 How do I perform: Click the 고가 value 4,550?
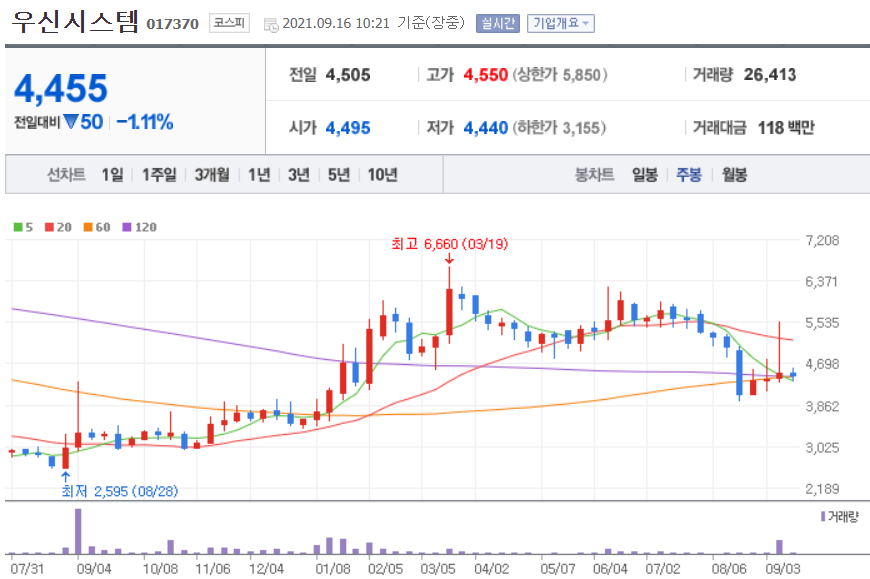click(x=485, y=74)
